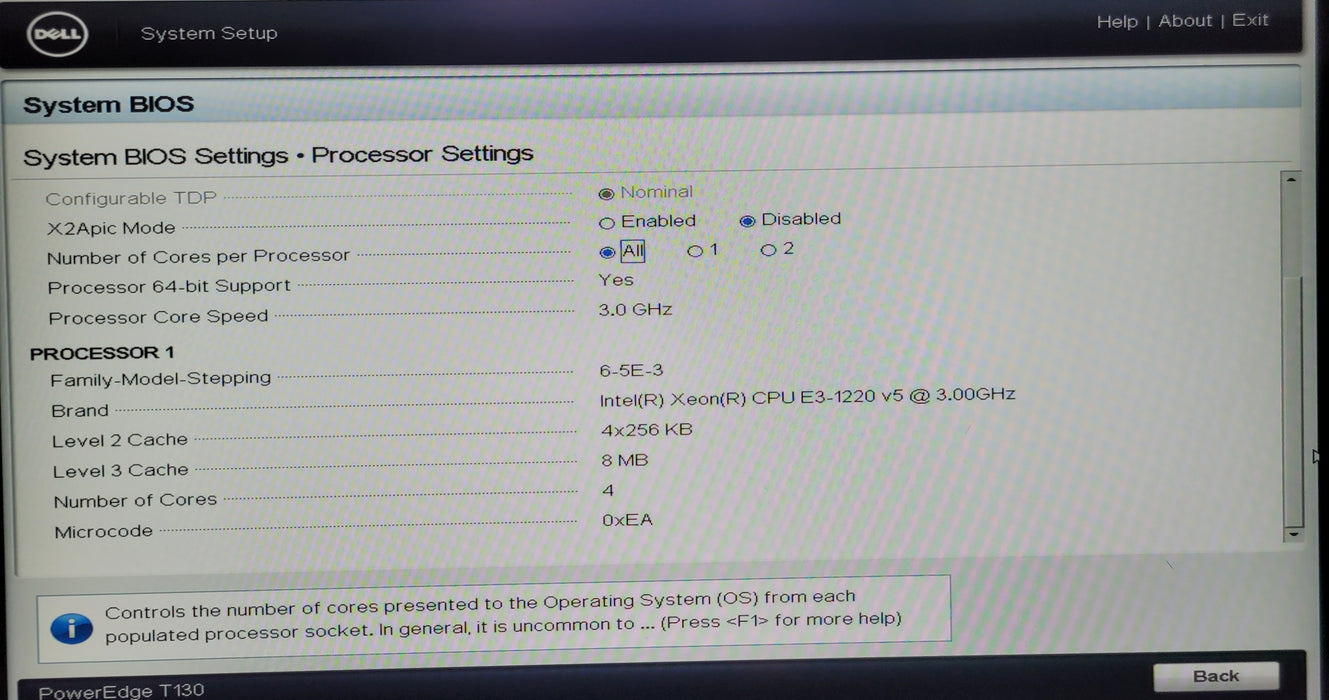
Task: Click the 3.0 GHz speed value
Action: pyautogui.click(x=635, y=310)
